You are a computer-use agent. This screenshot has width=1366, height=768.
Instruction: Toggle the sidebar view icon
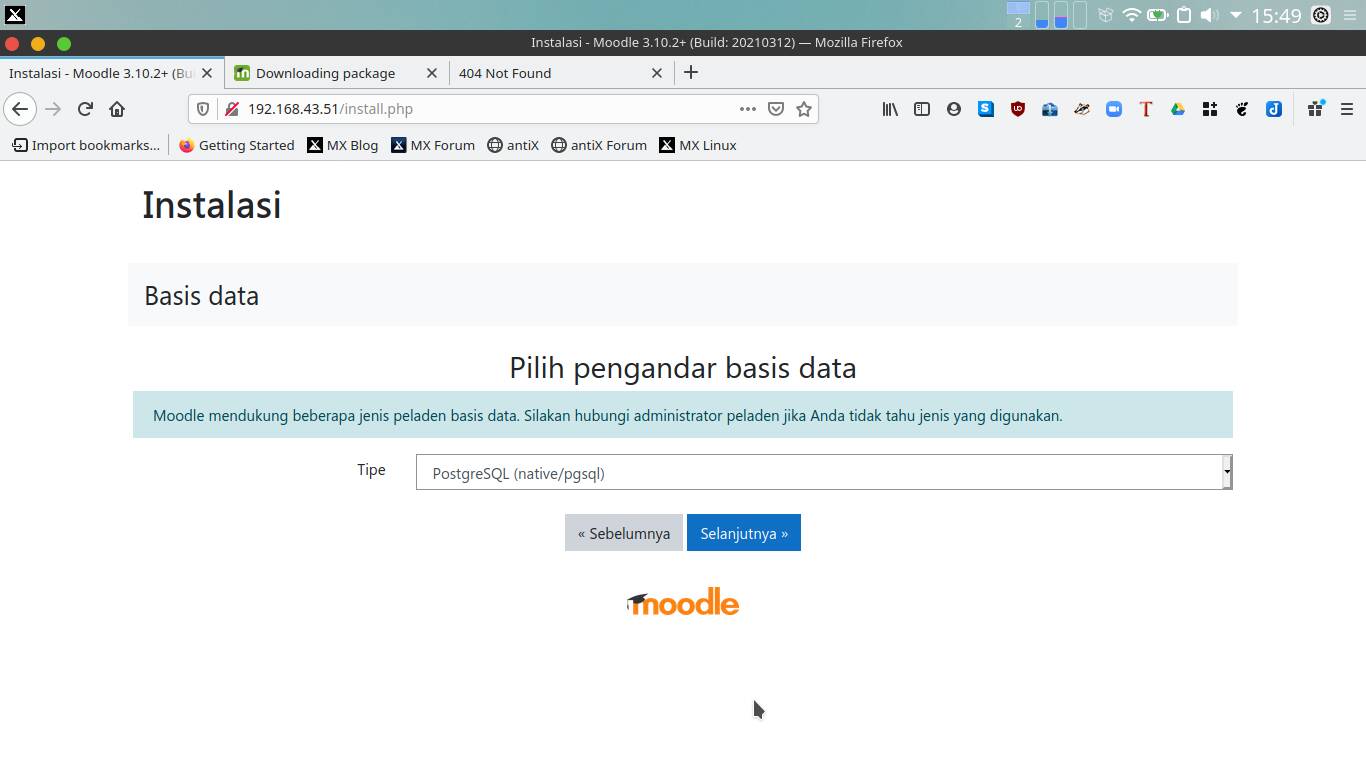pyautogui.click(x=922, y=109)
